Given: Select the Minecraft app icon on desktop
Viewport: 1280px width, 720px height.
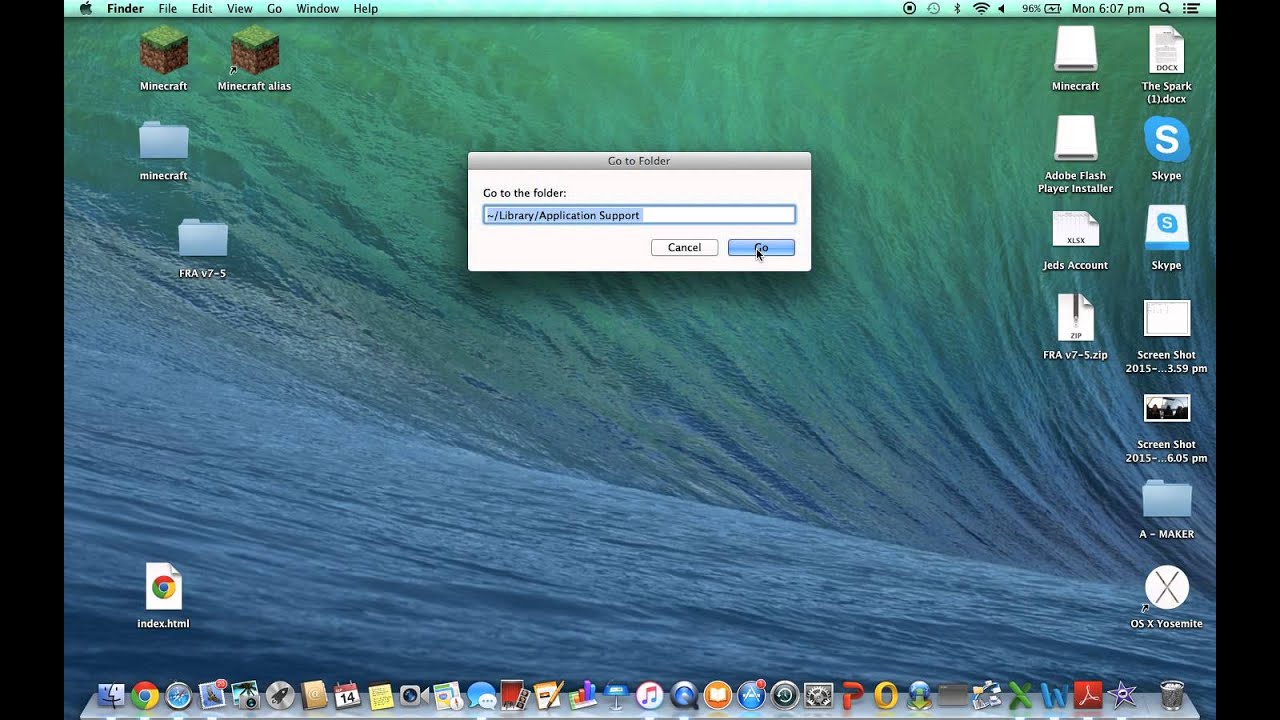Looking at the screenshot, I should point(163,51).
